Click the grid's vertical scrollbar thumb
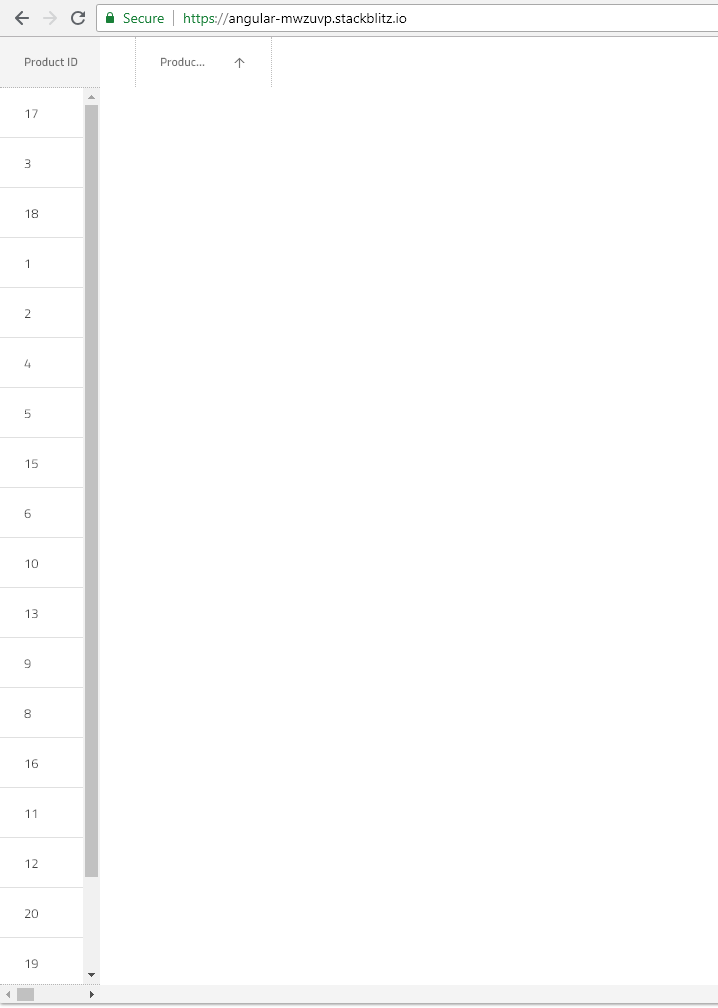The image size is (718, 1008). point(91,490)
